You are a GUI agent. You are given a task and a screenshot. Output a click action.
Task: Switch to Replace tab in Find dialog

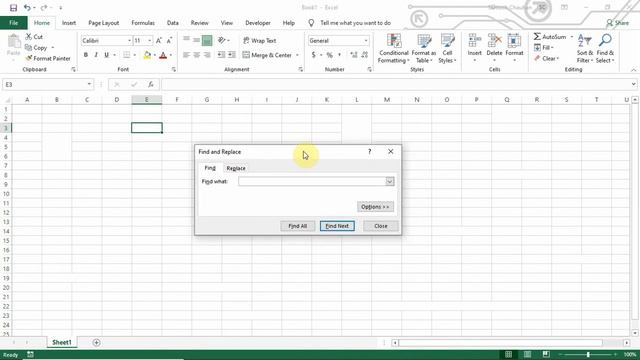(236, 168)
